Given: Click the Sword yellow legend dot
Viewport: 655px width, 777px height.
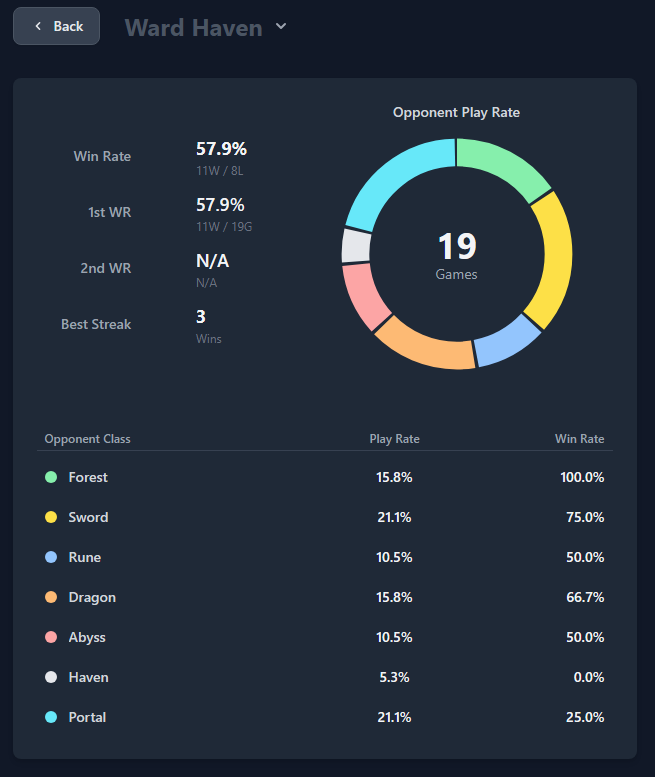Looking at the screenshot, I should pos(51,517).
